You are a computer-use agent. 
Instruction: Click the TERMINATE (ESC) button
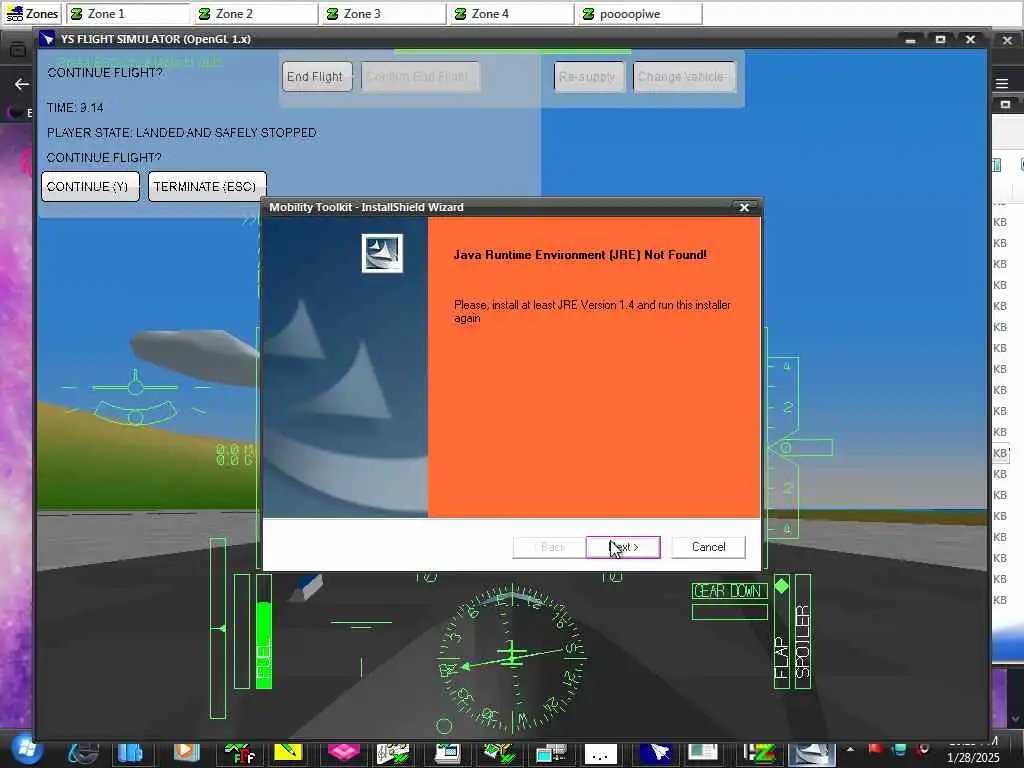pyautogui.click(x=207, y=187)
